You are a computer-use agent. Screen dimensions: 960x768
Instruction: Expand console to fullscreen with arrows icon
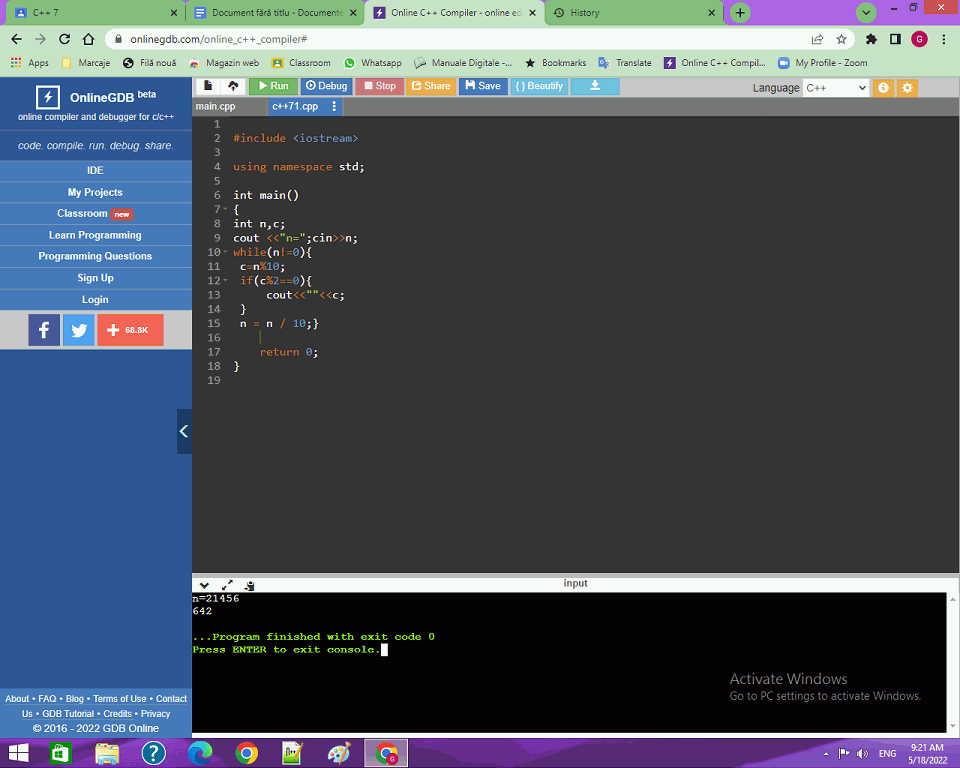[227, 585]
